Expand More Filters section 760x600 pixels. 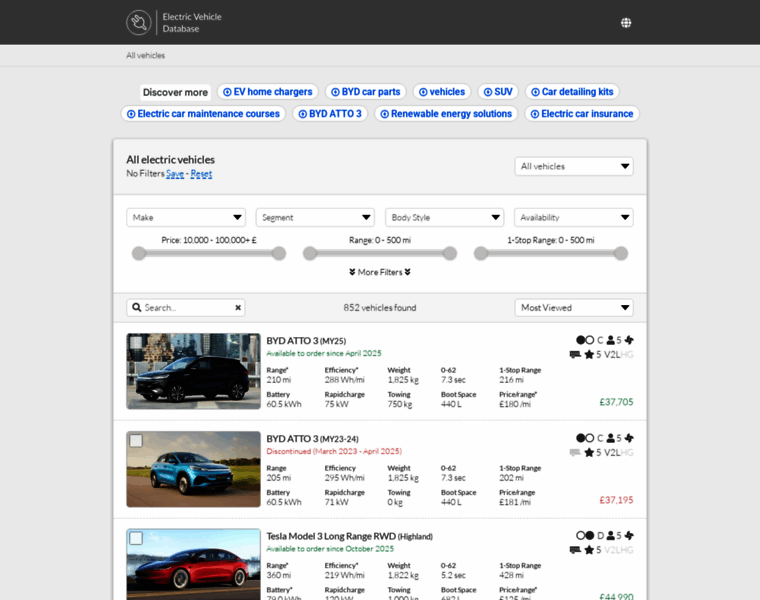[380, 272]
